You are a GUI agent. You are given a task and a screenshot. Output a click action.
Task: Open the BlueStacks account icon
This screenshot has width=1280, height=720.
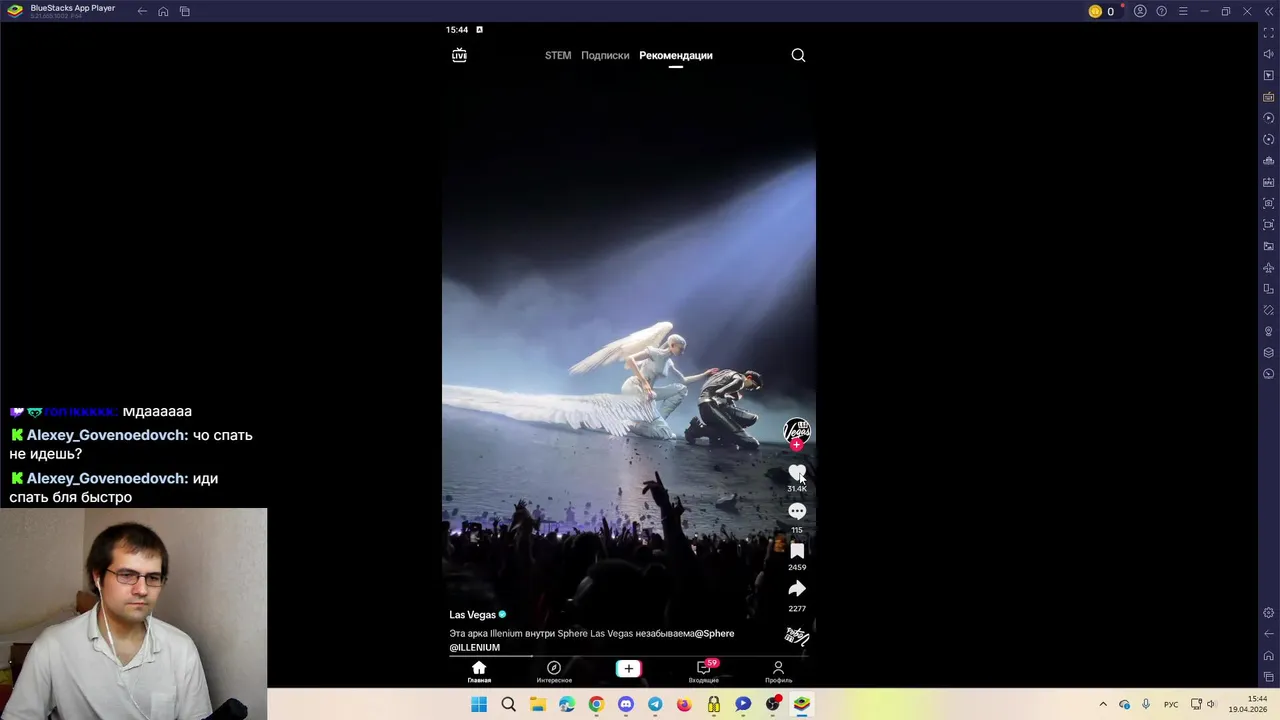(1140, 11)
